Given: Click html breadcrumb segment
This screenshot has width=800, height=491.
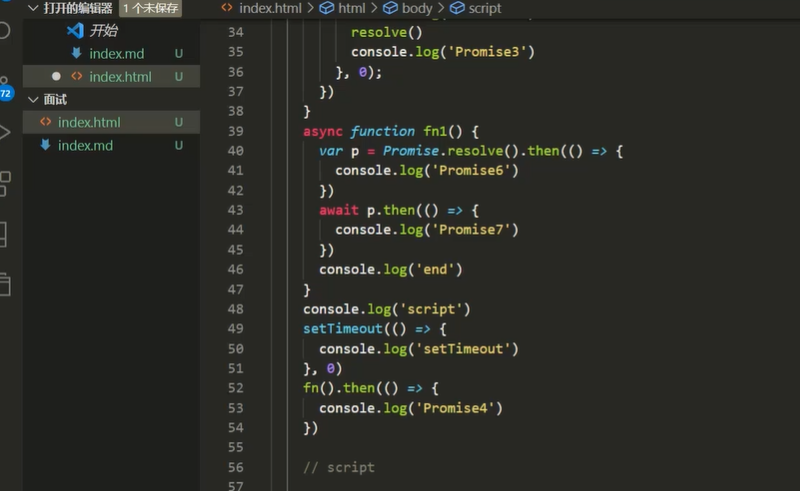Looking at the screenshot, I should (352, 8).
